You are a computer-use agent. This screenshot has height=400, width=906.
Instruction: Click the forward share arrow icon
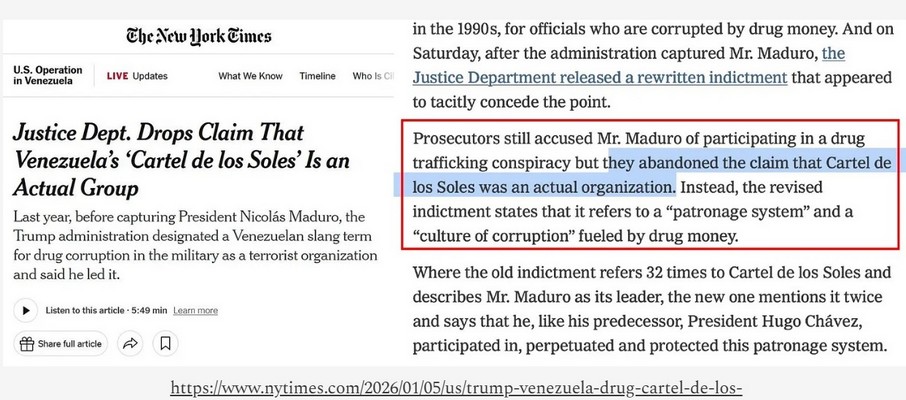130,344
